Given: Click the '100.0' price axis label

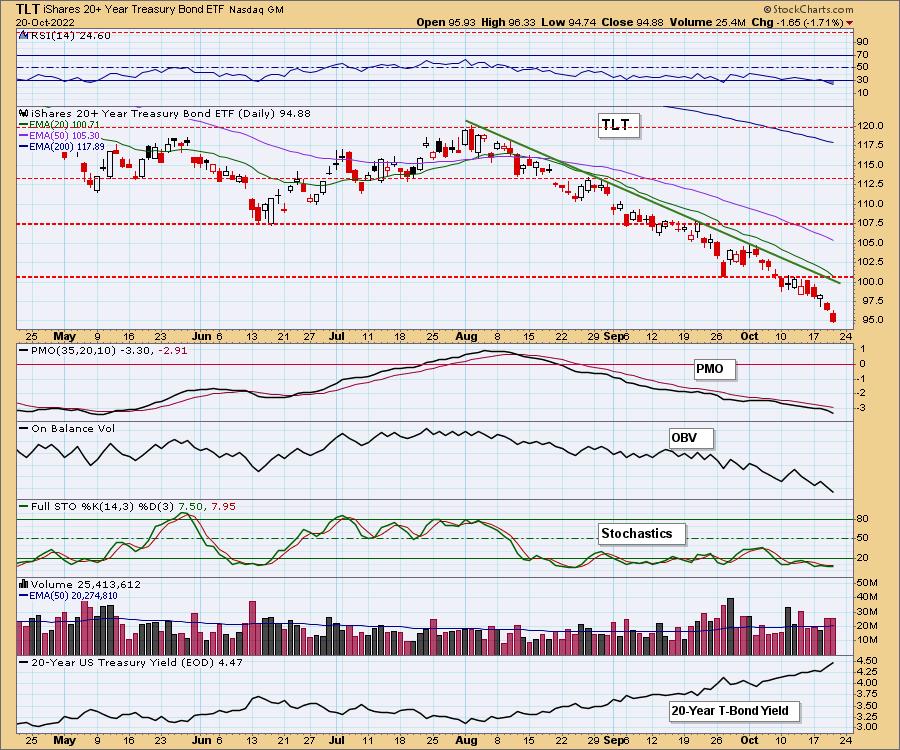Looking at the screenshot, I should [871, 281].
